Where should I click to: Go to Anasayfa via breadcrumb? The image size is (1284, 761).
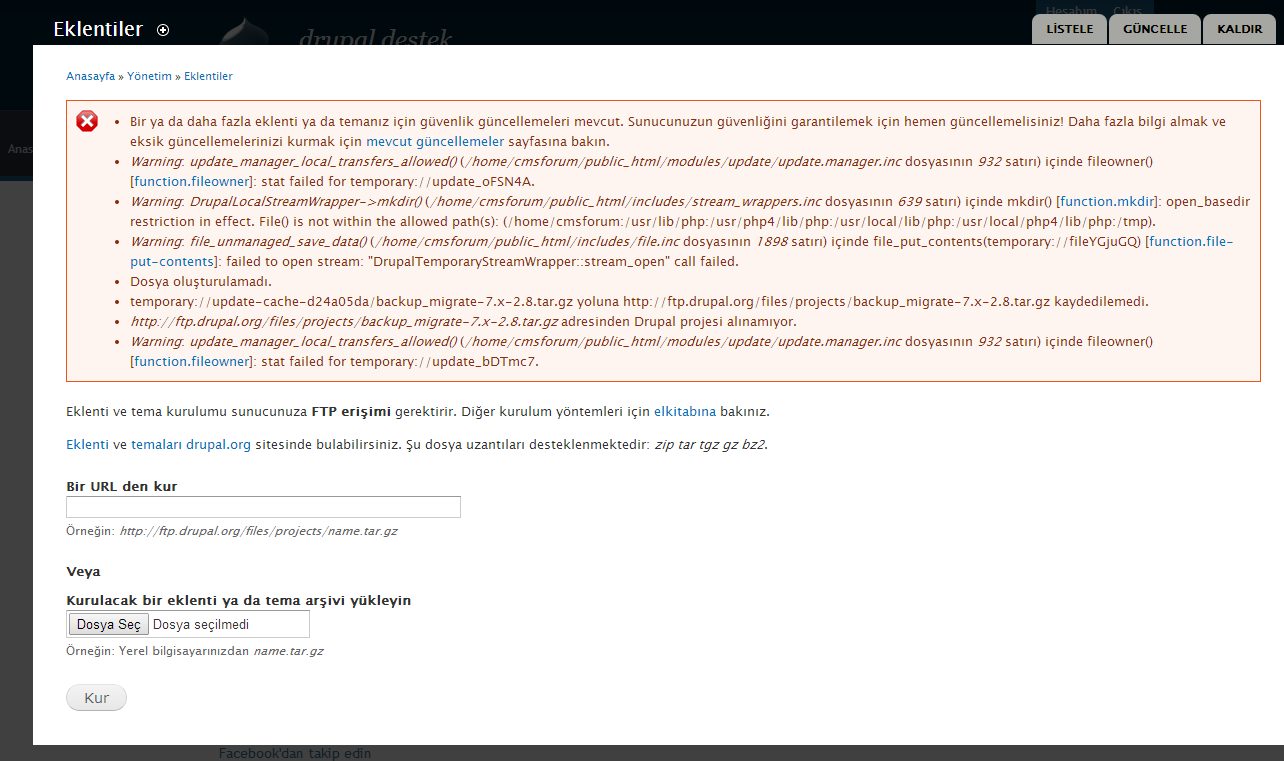pyautogui.click(x=90, y=76)
